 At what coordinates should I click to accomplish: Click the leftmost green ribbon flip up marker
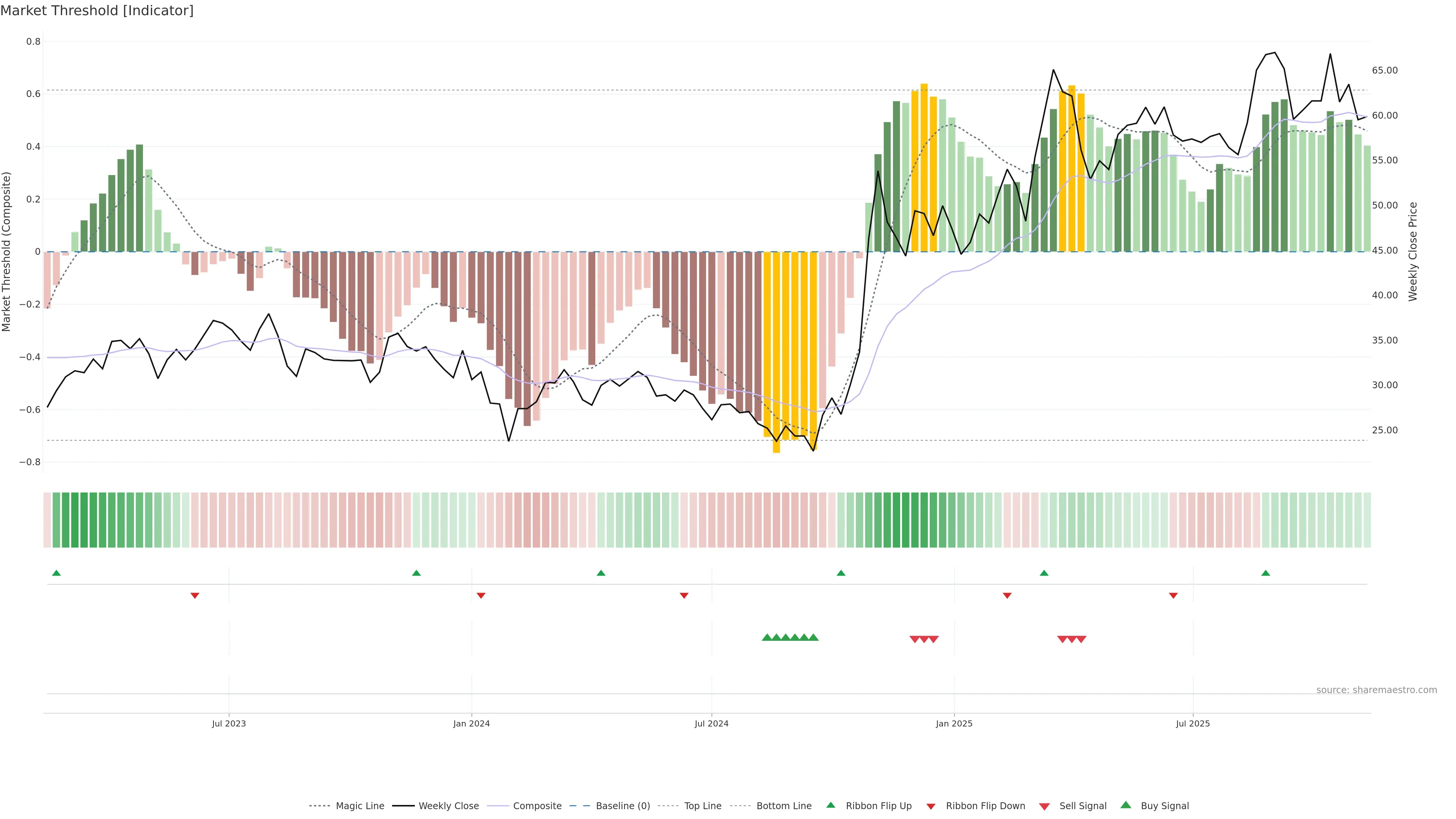56,573
